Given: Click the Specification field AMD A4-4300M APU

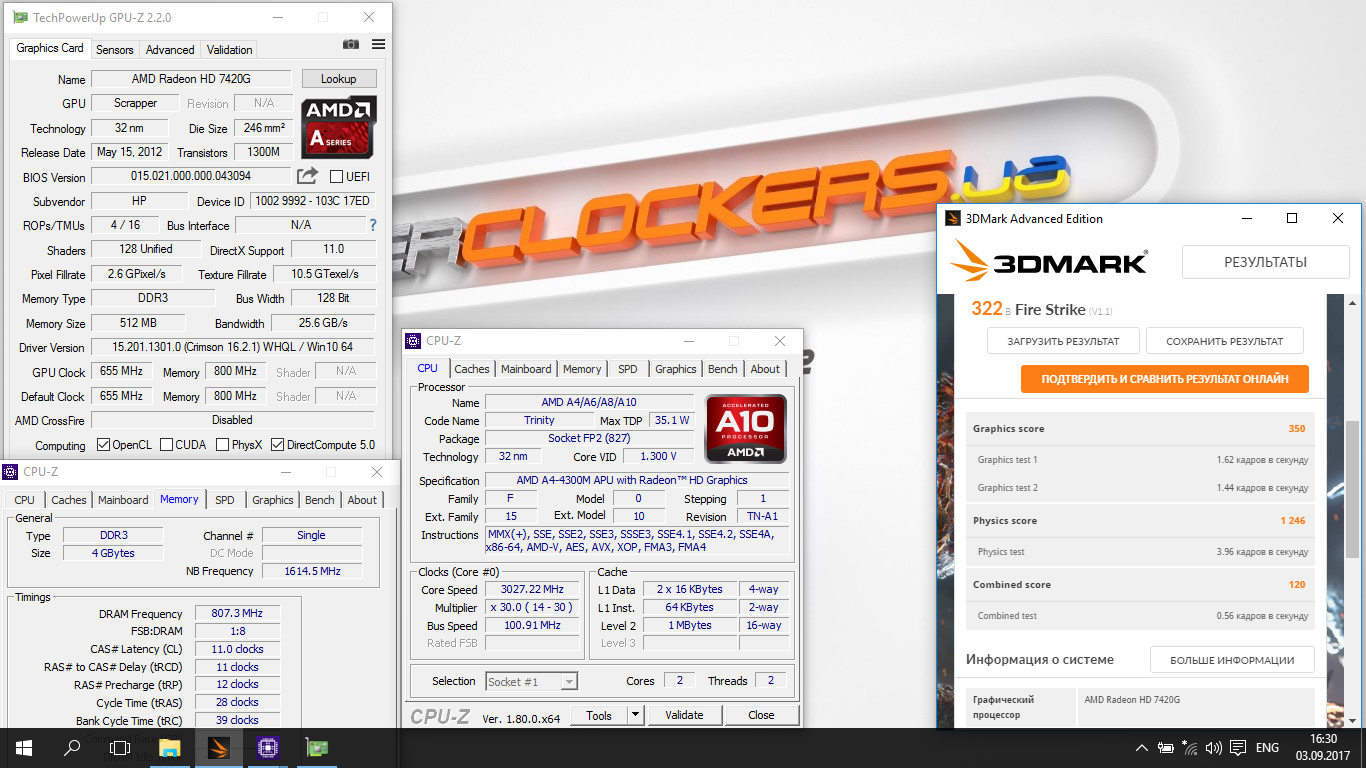Looking at the screenshot, I should click(636, 481).
